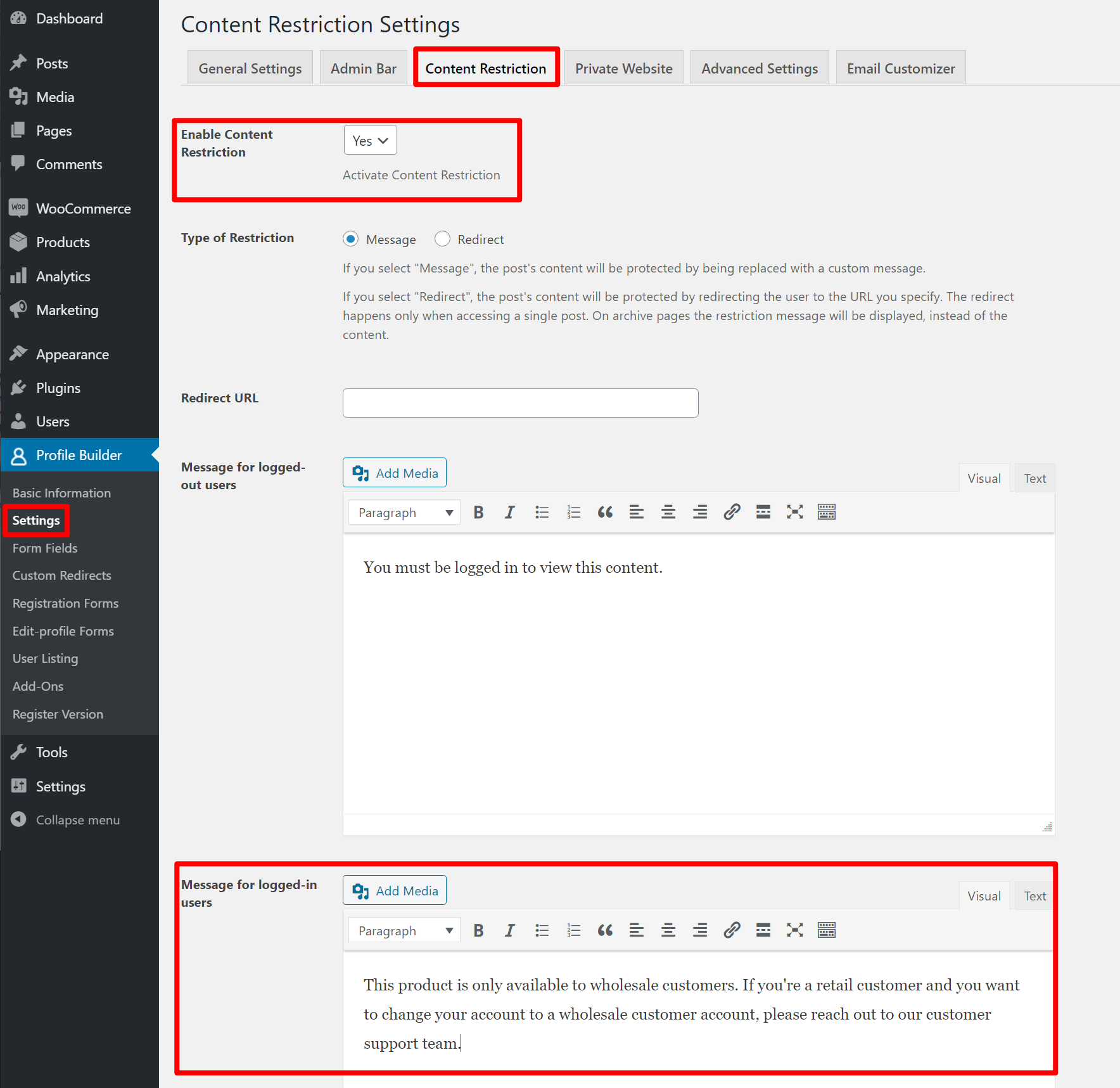Open fullscreen mode in logged-out message editor
This screenshot has width=1120, height=1088.
click(795, 512)
